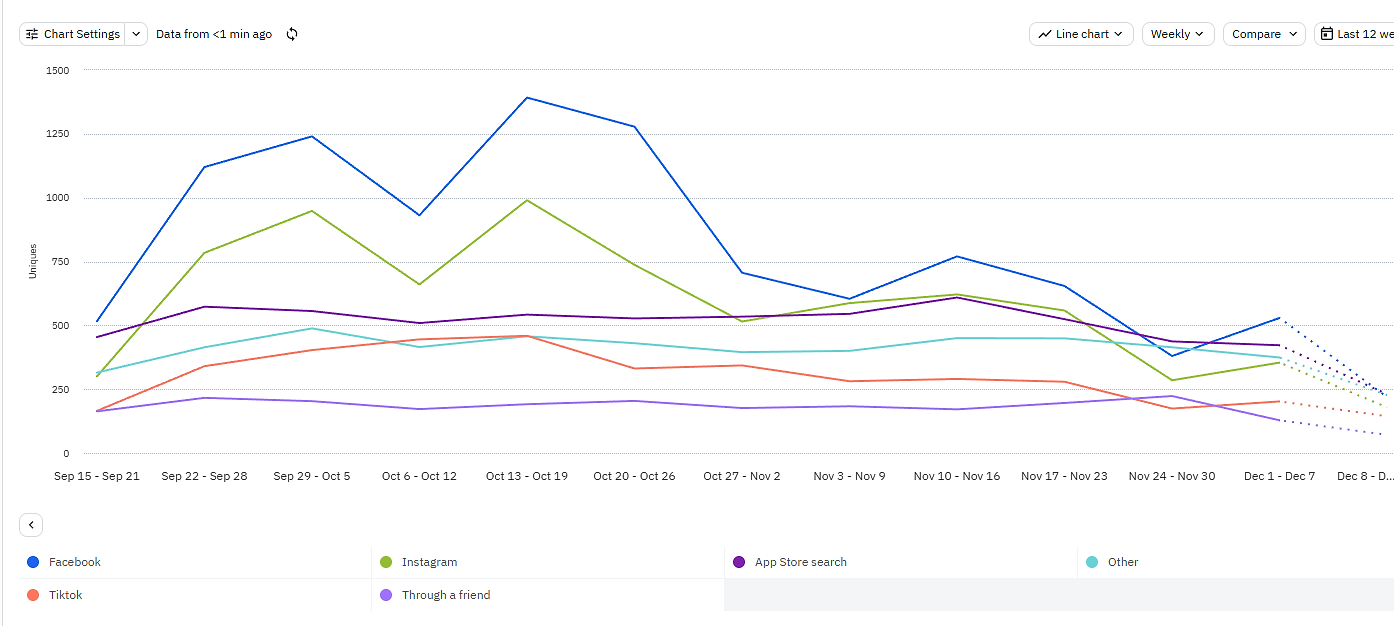Image resolution: width=1394 pixels, height=626 pixels.
Task: Click the Uniques y-axis title
Action: [33, 261]
